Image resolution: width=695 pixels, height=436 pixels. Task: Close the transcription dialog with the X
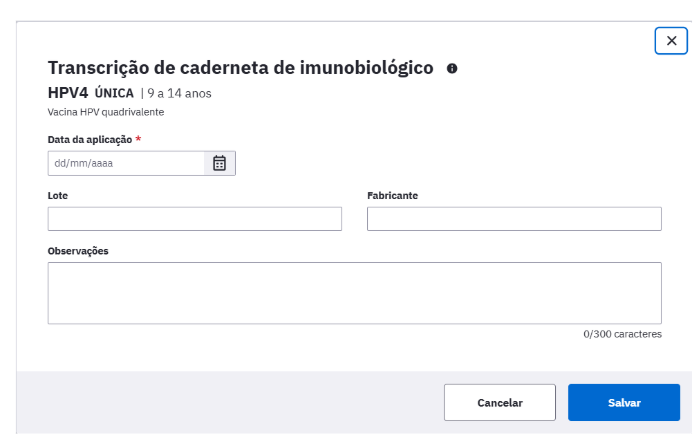pos(671,41)
